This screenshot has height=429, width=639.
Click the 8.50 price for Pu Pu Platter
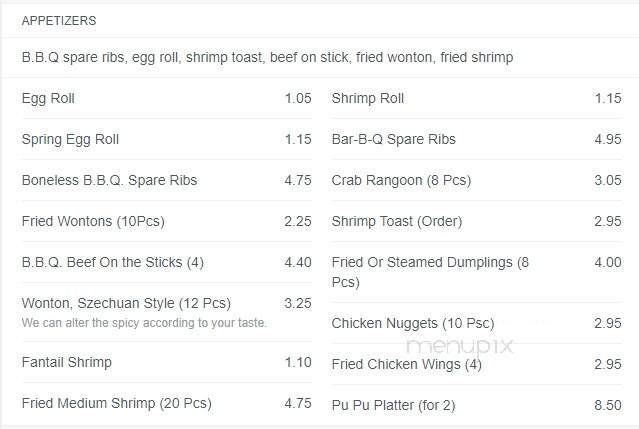(607, 405)
